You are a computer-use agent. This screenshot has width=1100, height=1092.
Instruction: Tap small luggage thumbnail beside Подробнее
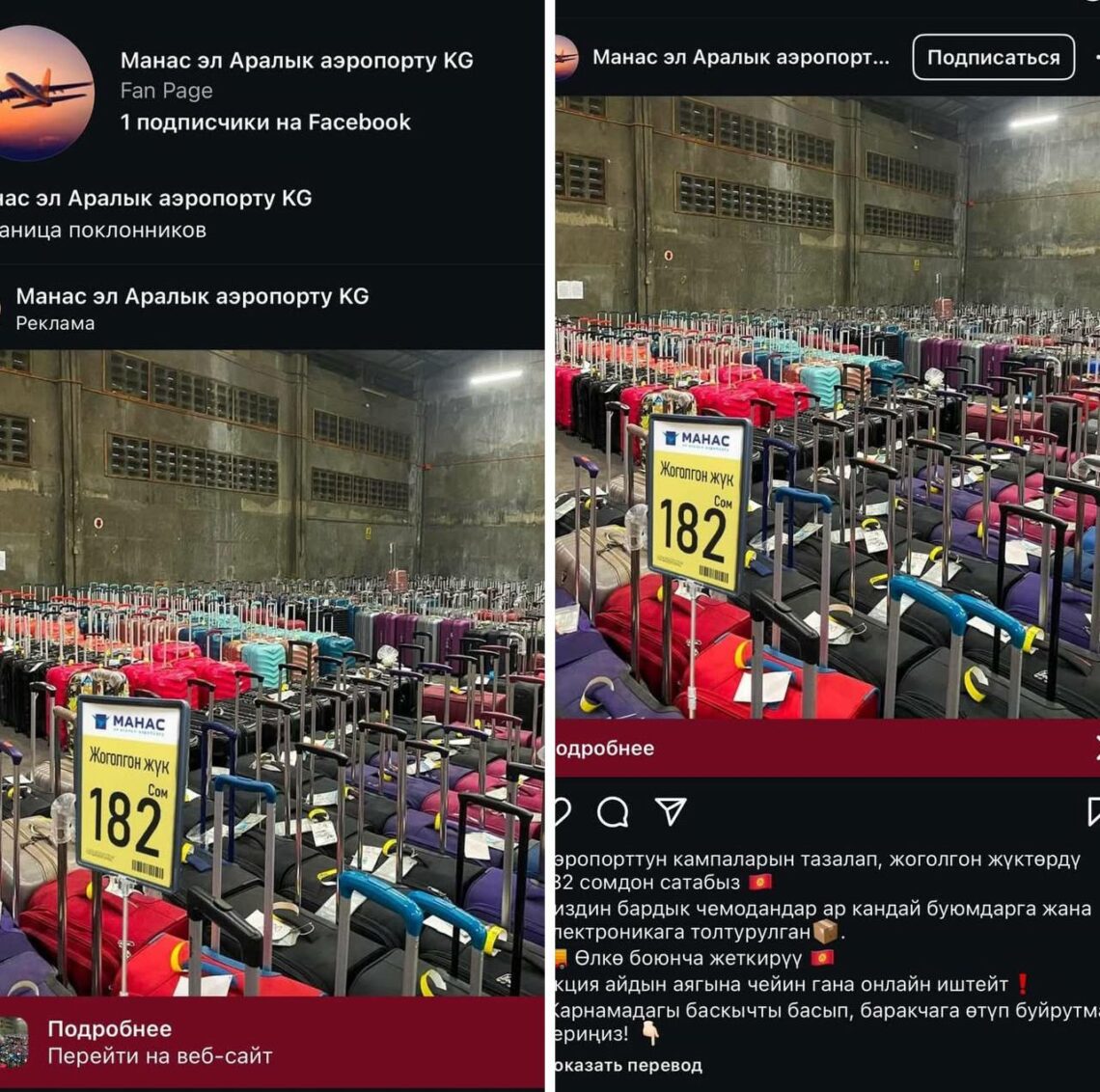14,1042
